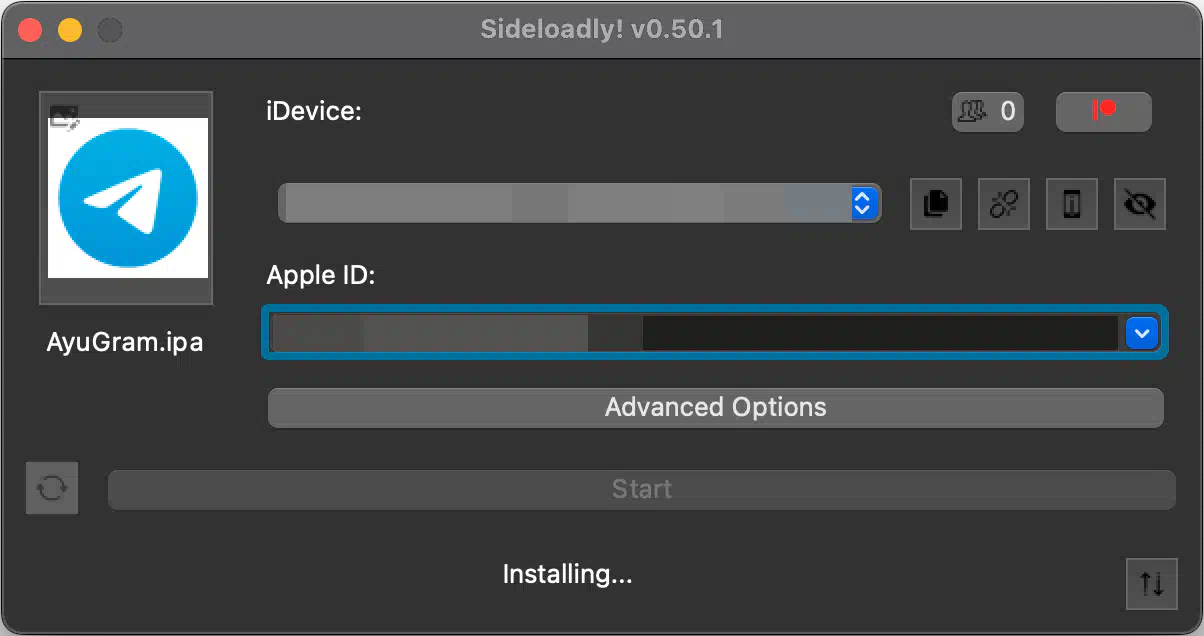Open the iDevice selection dropdown arrows
1204x636 pixels.
tap(863, 203)
